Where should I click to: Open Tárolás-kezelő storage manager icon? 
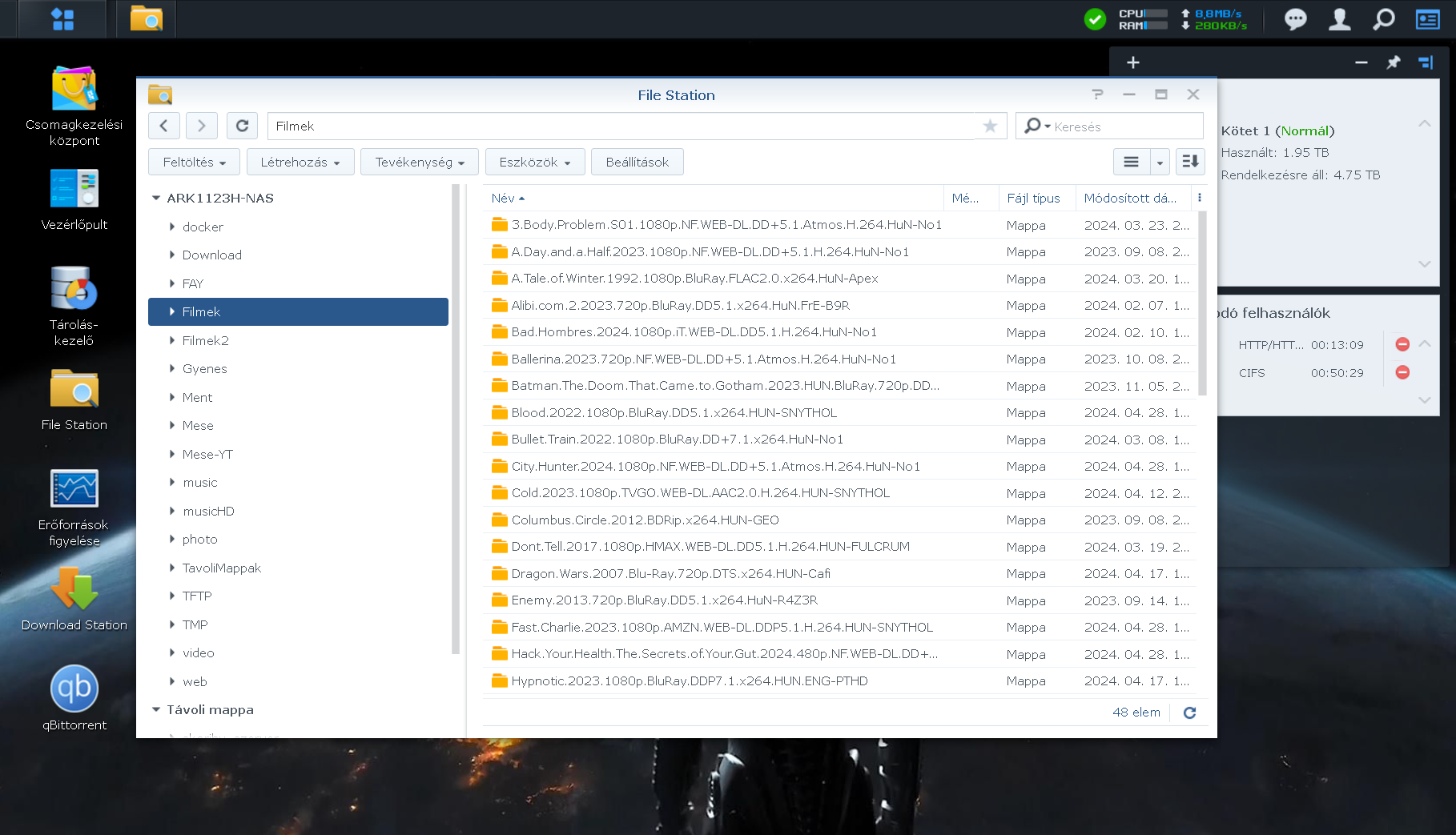pos(74,289)
